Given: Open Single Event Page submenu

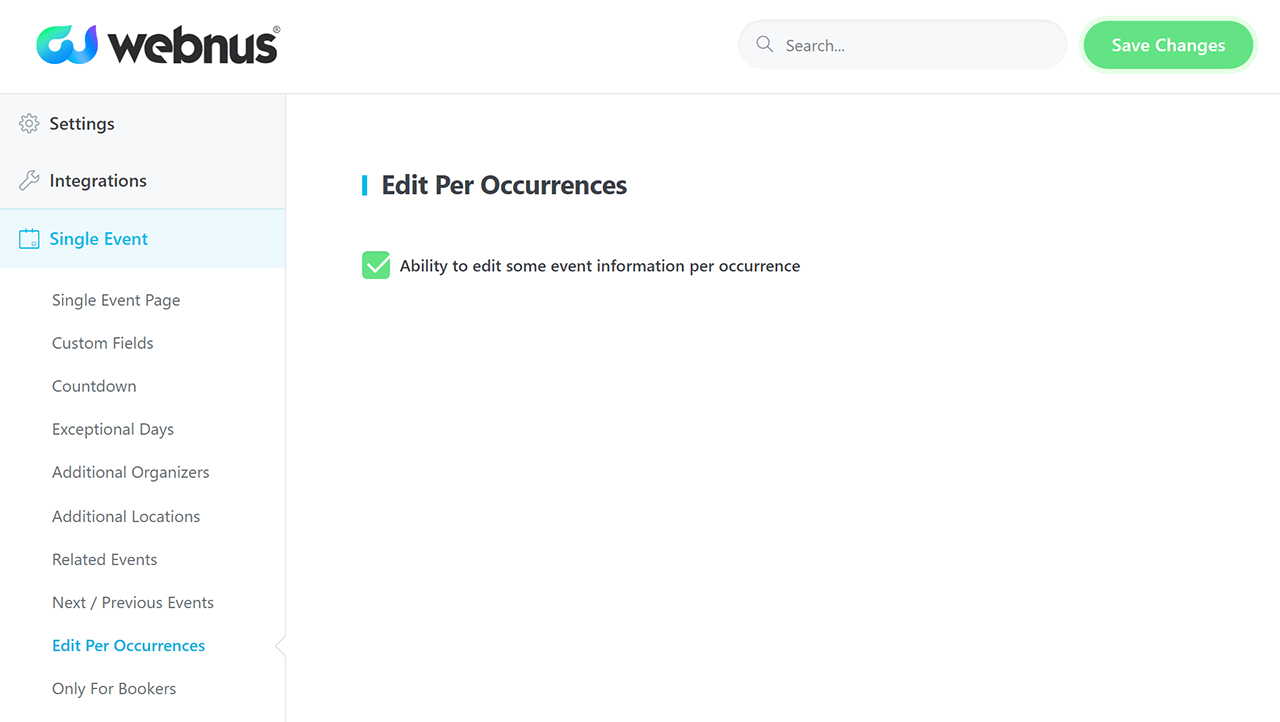Looking at the screenshot, I should click(x=116, y=300).
